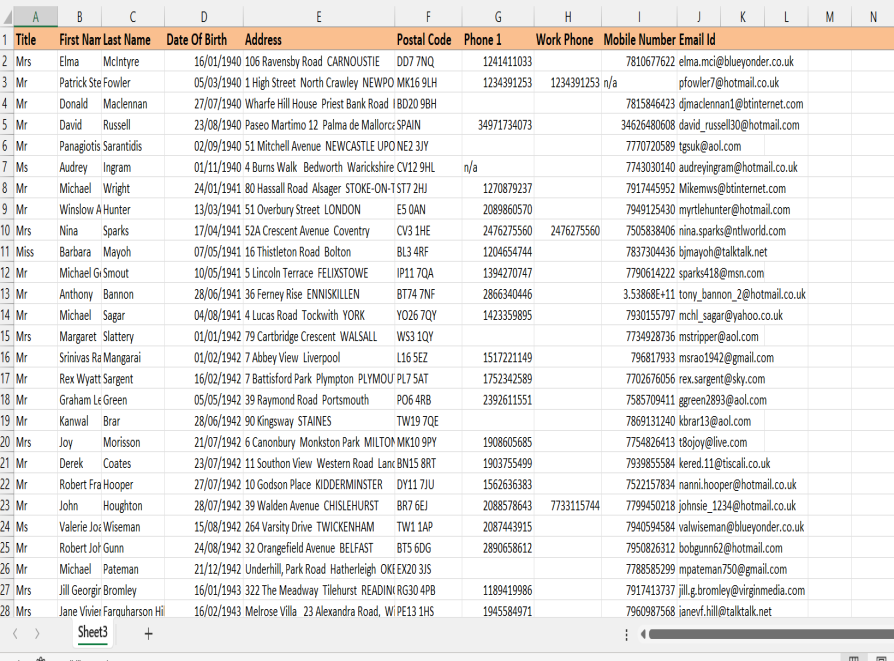Select work phone 7733115744
Screen dimensions: 894x661
coord(568,505)
